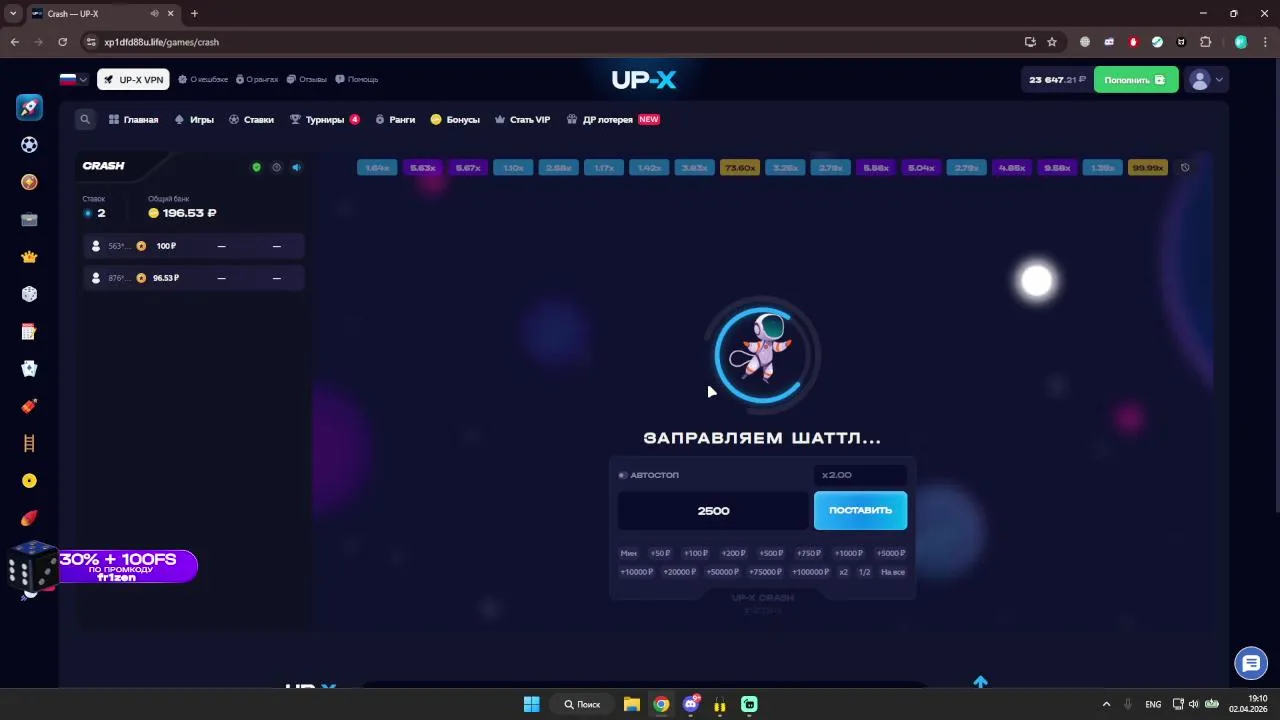Open the user profile avatar
The height and width of the screenshot is (720, 1280).
pos(1199,80)
